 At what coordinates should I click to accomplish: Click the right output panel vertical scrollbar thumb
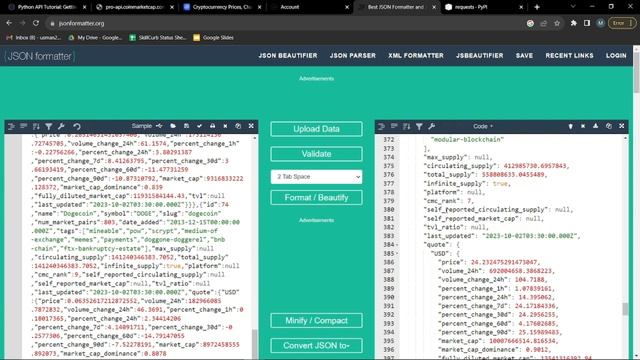(625, 309)
